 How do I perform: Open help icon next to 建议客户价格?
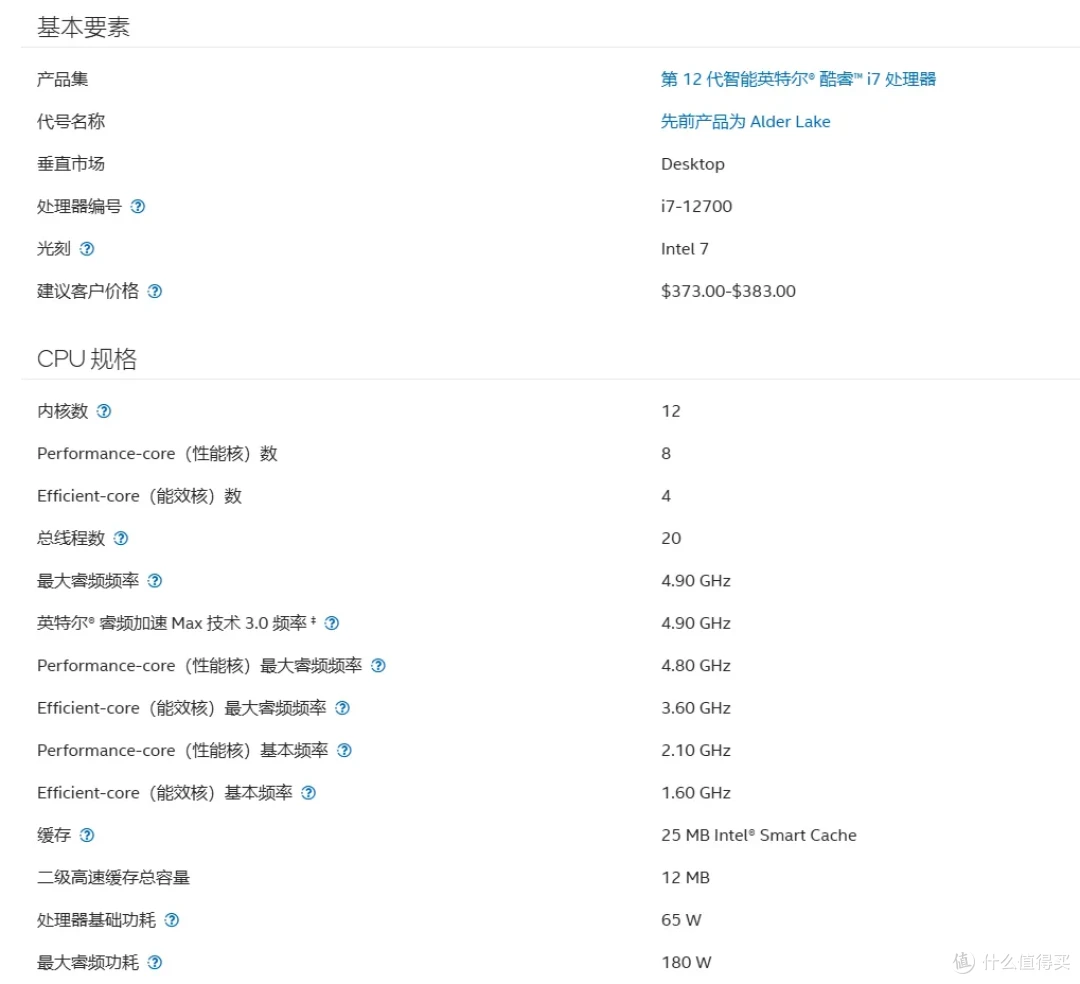click(x=155, y=291)
